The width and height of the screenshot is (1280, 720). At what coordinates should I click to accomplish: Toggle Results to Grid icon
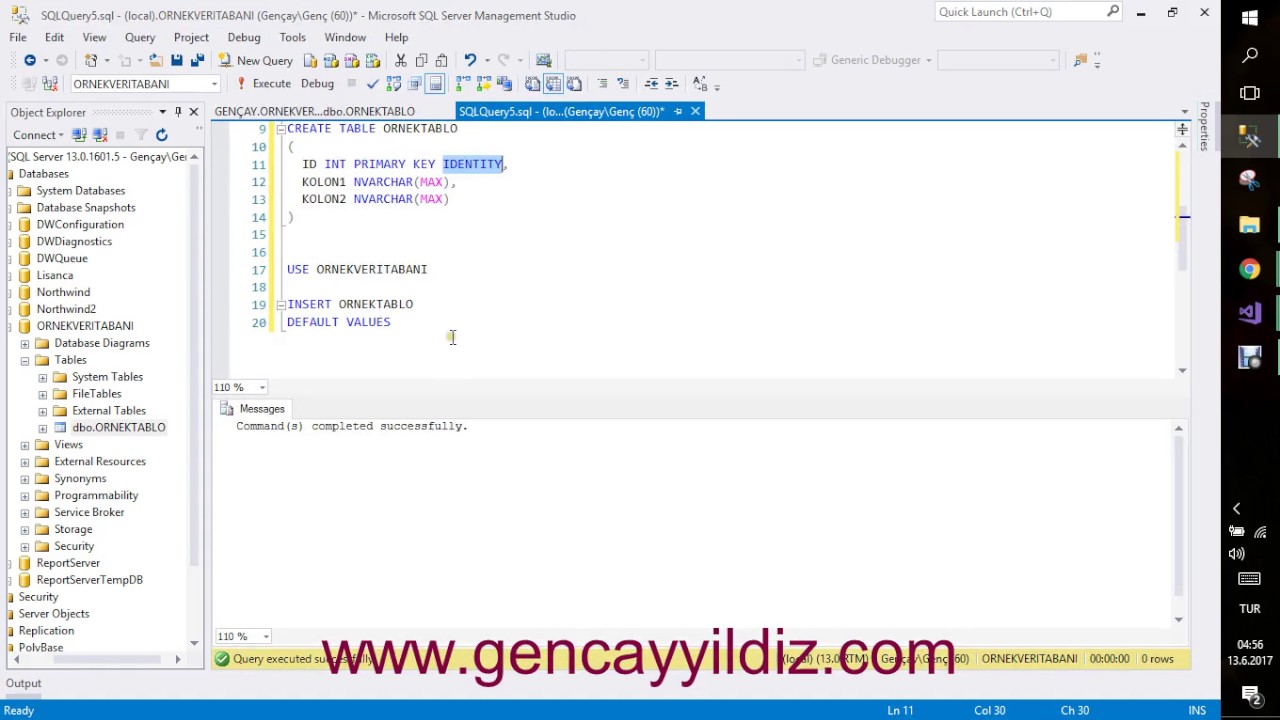[553, 83]
